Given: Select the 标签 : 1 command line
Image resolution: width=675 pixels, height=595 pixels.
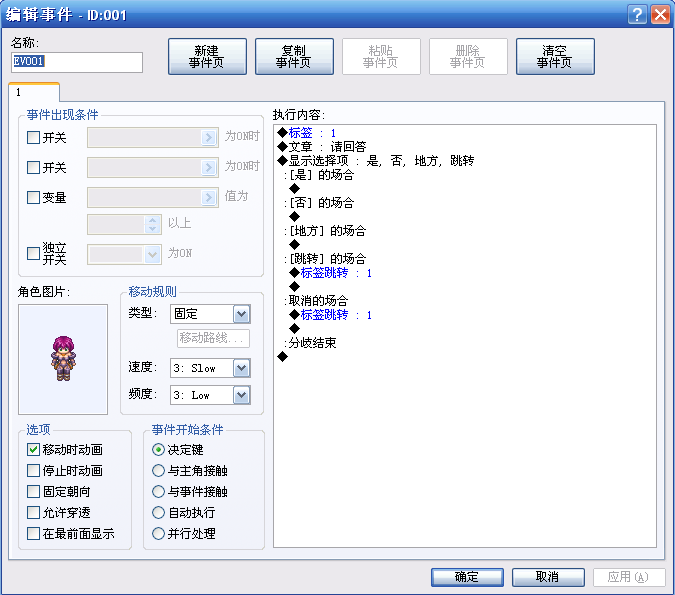Looking at the screenshot, I should point(307,133).
